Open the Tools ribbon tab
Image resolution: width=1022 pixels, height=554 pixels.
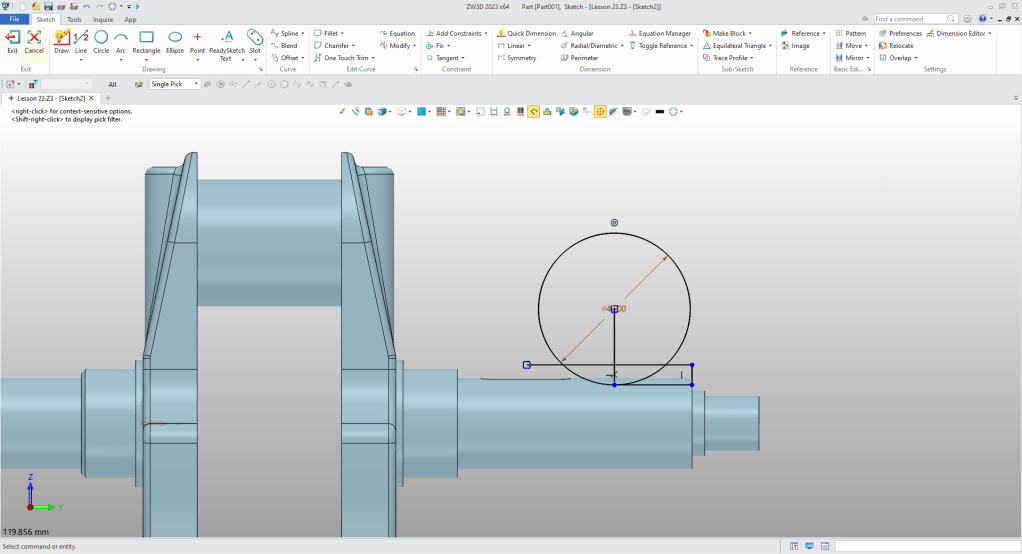click(74, 19)
